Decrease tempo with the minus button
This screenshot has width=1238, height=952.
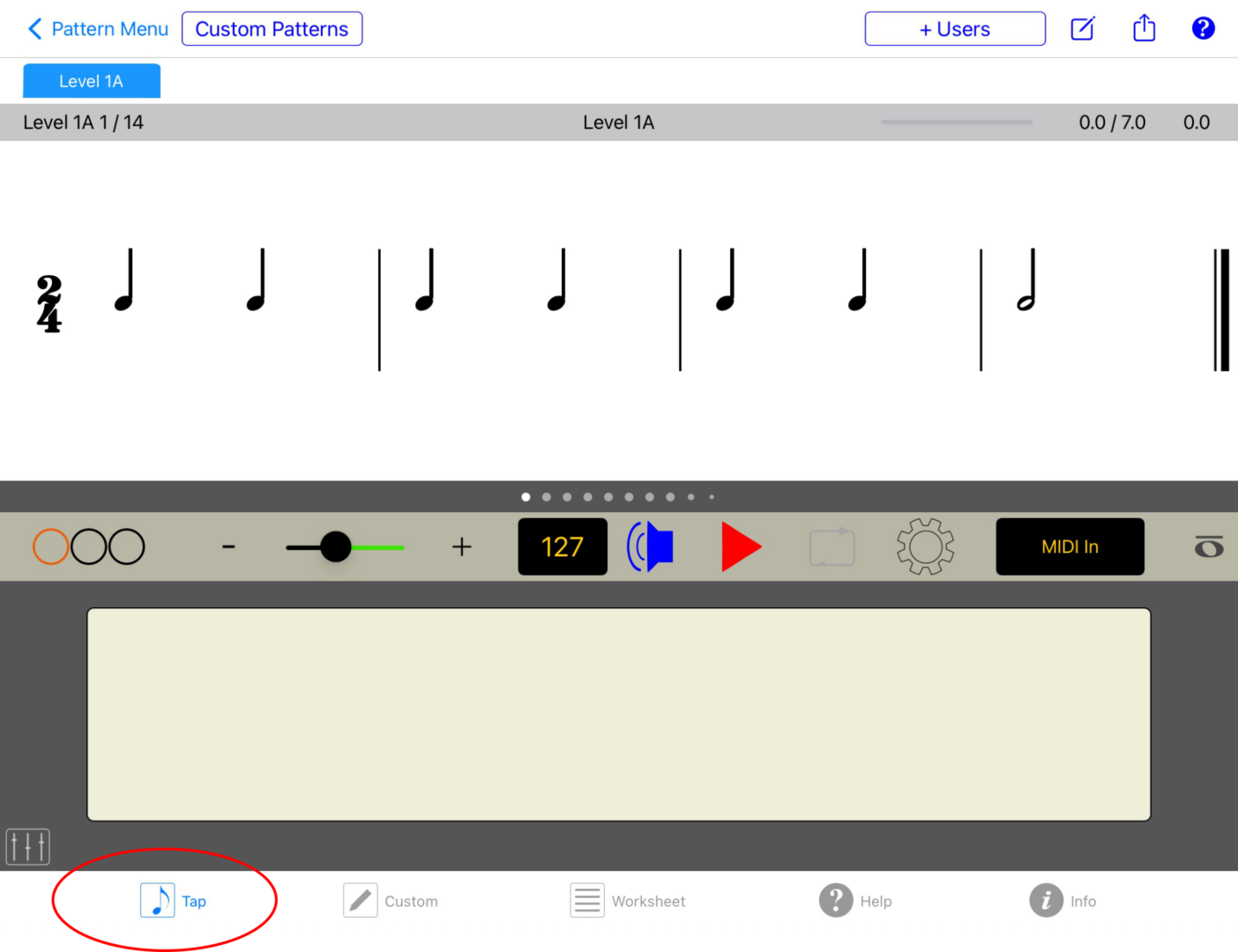click(228, 547)
